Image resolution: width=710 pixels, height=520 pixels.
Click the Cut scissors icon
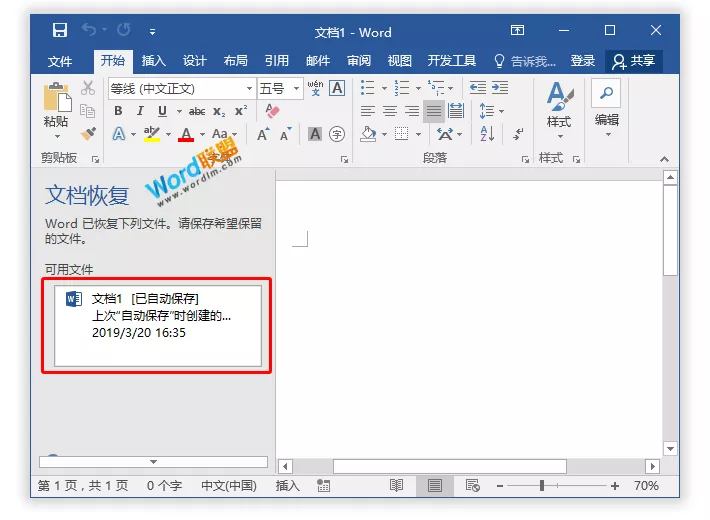(88, 88)
